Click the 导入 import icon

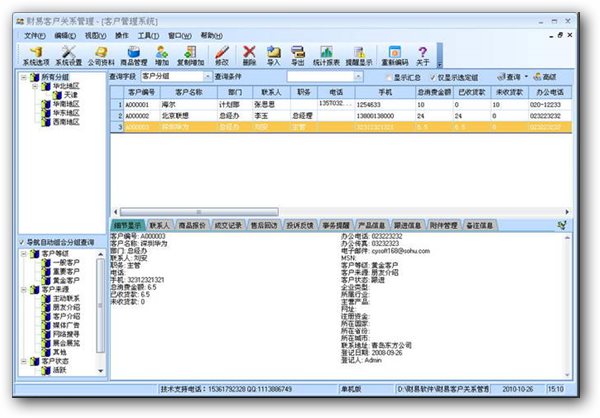click(274, 56)
